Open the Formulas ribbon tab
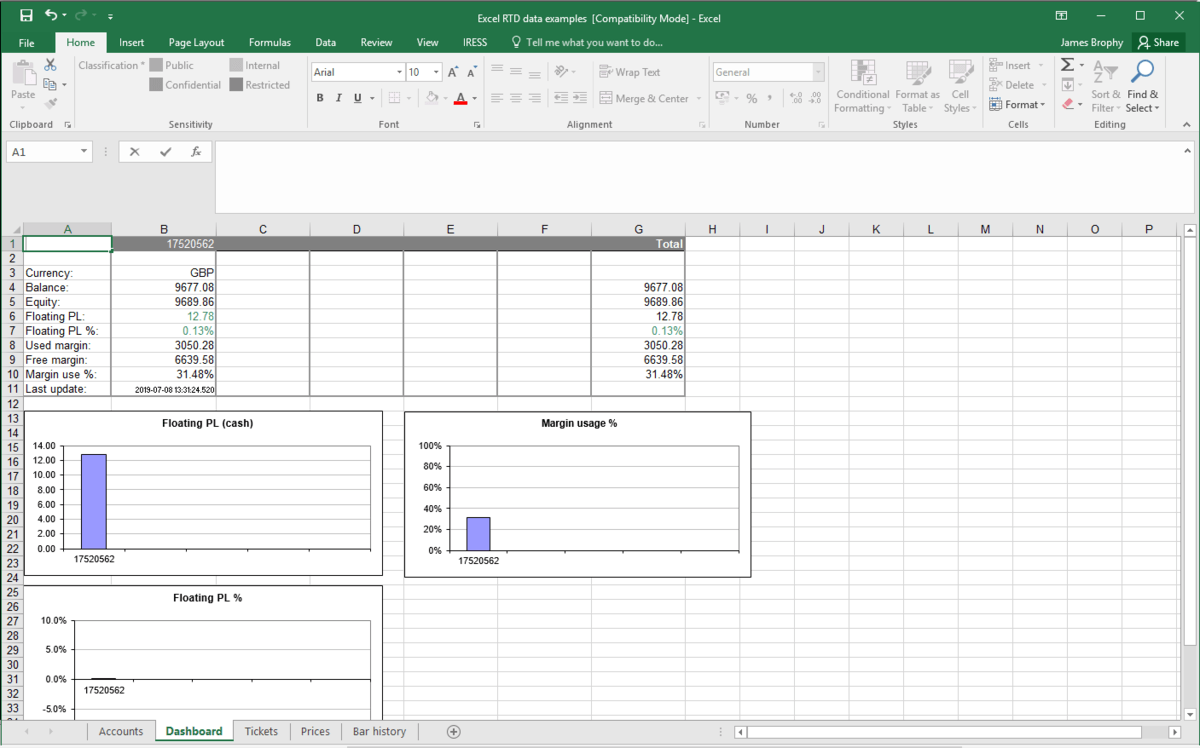 click(x=269, y=43)
